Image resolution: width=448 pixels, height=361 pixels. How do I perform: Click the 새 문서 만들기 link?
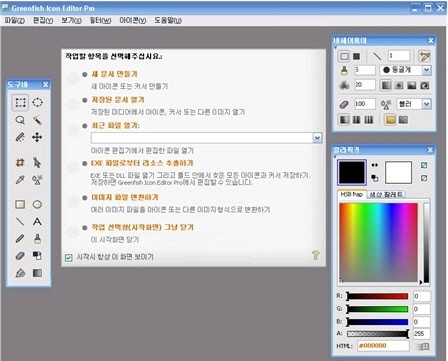(x=114, y=74)
